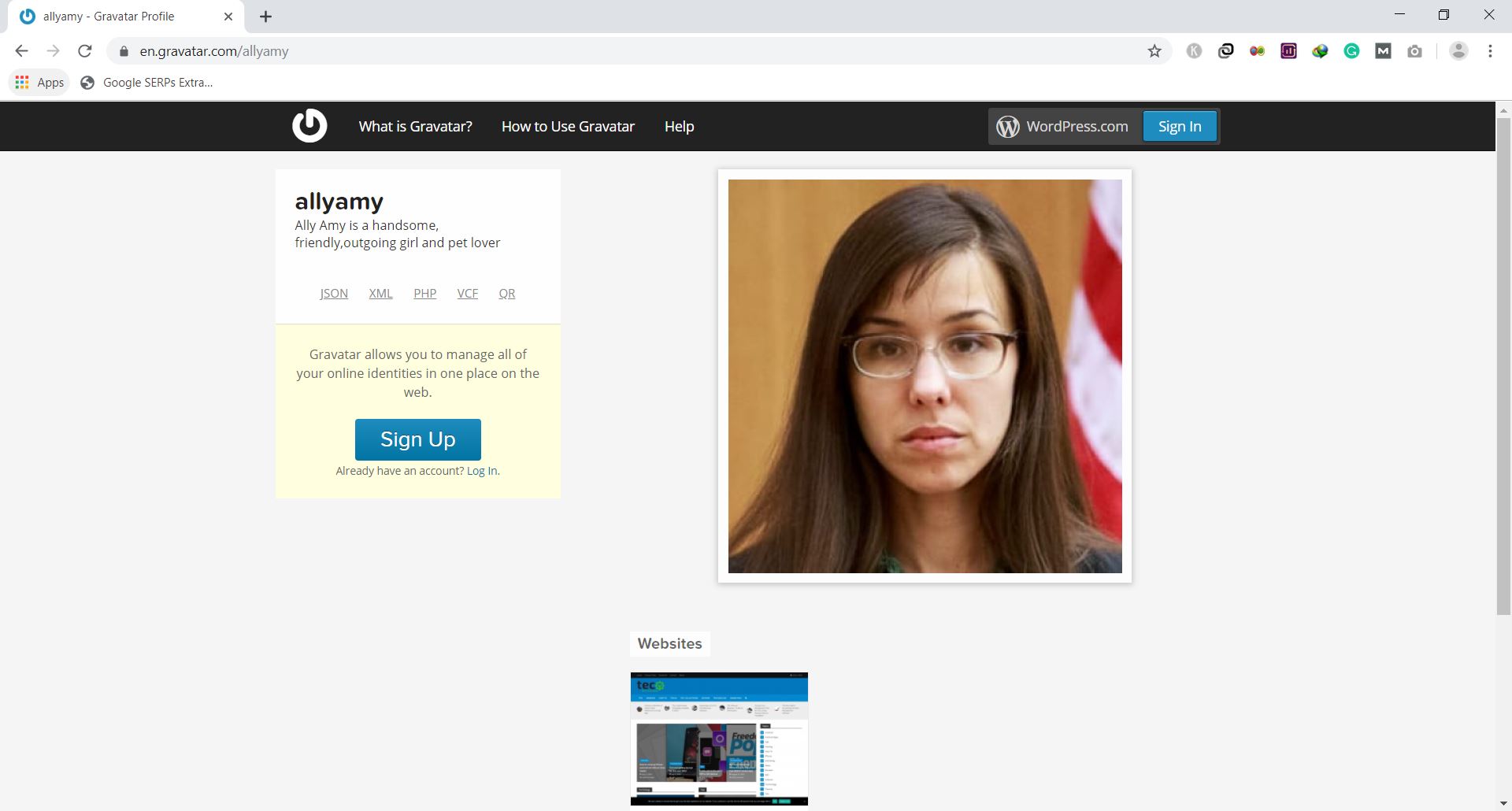This screenshot has height=811, width=1512.
Task: Go back using the browser back arrow
Action: pos(21,51)
